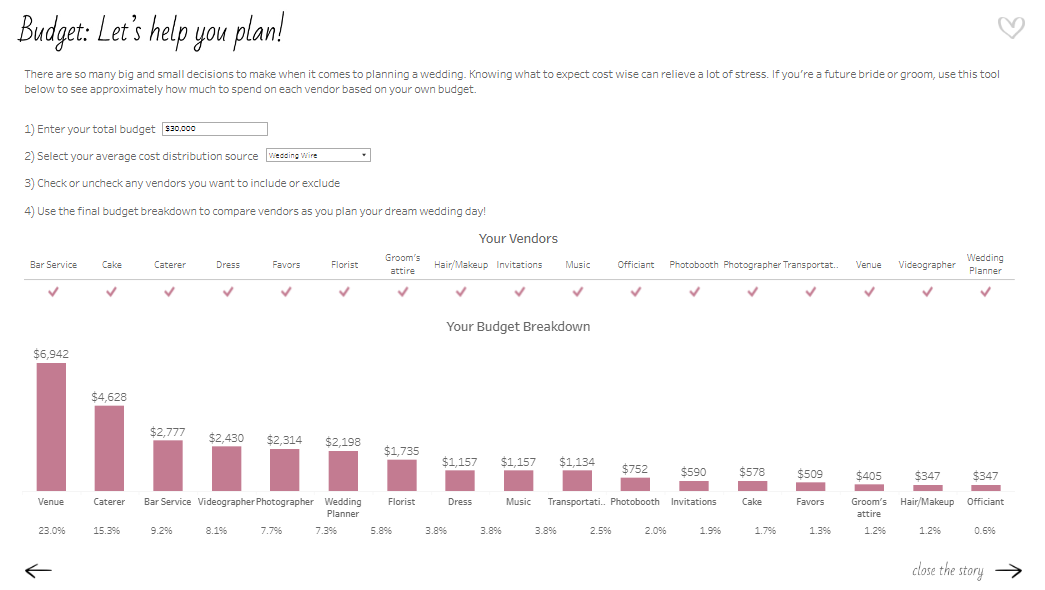The image size is (1045, 590).
Task: Click the close the story link
Action: click(x=947, y=571)
